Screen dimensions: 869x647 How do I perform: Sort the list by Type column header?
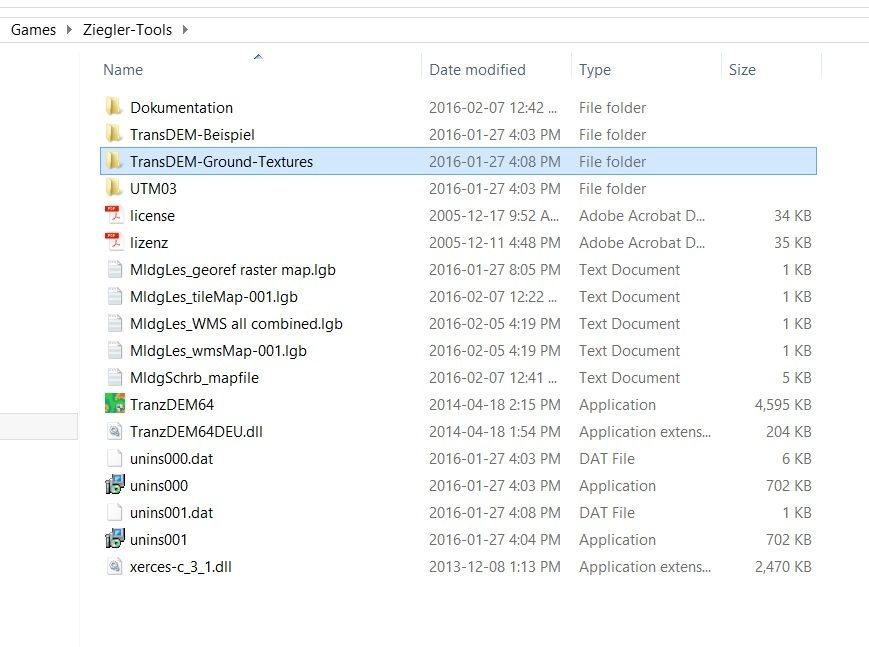pyautogui.click(x=595, y=70)
